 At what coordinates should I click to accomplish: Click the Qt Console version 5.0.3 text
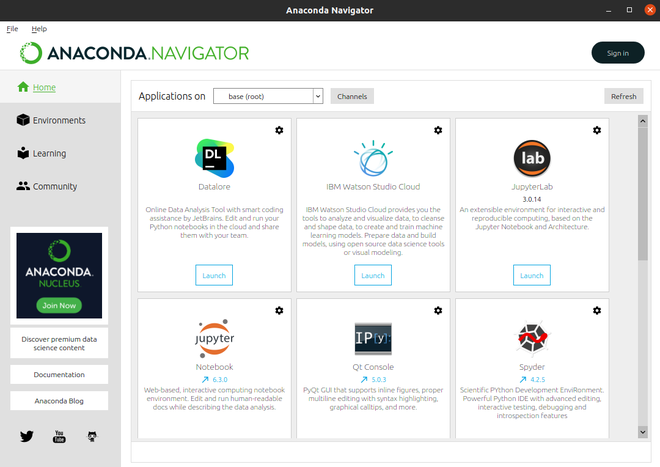pyautogui.click(x=379, y=379)
